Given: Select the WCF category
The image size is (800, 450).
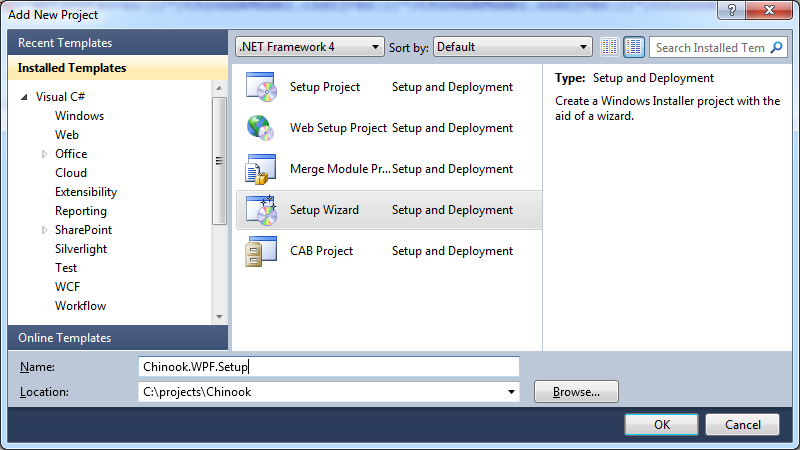Looking at the screenshot, I should pos(67,287).
